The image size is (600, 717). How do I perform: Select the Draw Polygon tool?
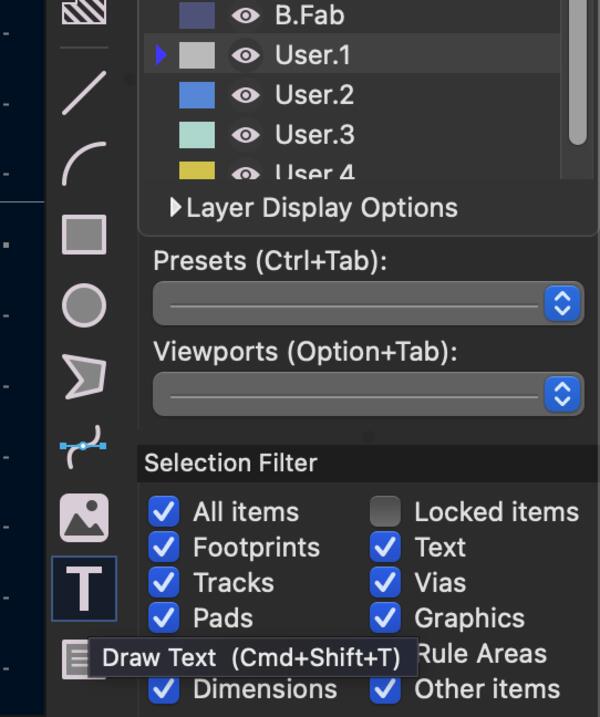point(84,376)
